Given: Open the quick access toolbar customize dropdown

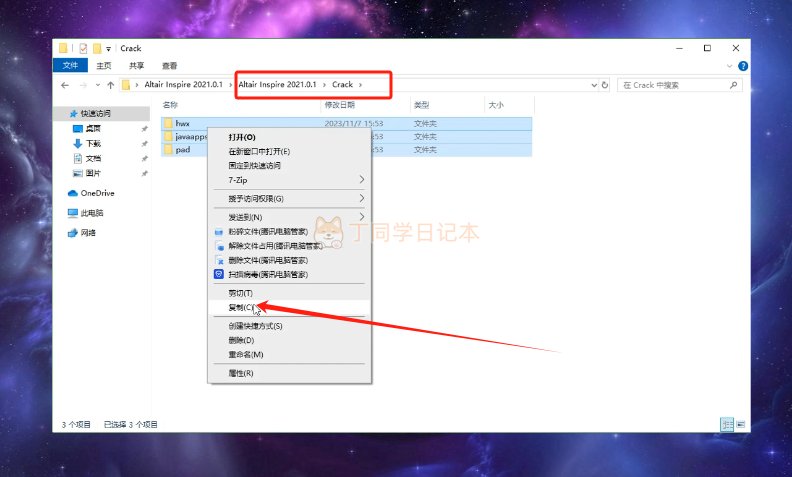Looking at the screenshot, I should pos(108,49).
